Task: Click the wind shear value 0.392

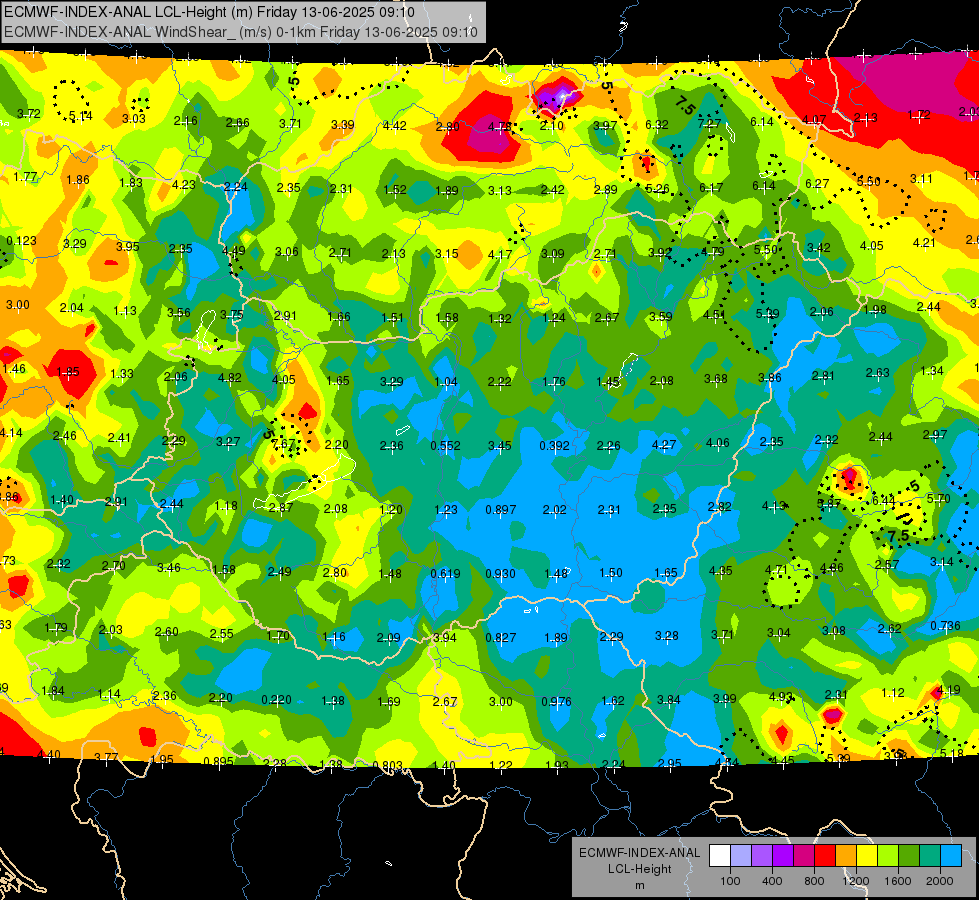Action: (554, 445)
